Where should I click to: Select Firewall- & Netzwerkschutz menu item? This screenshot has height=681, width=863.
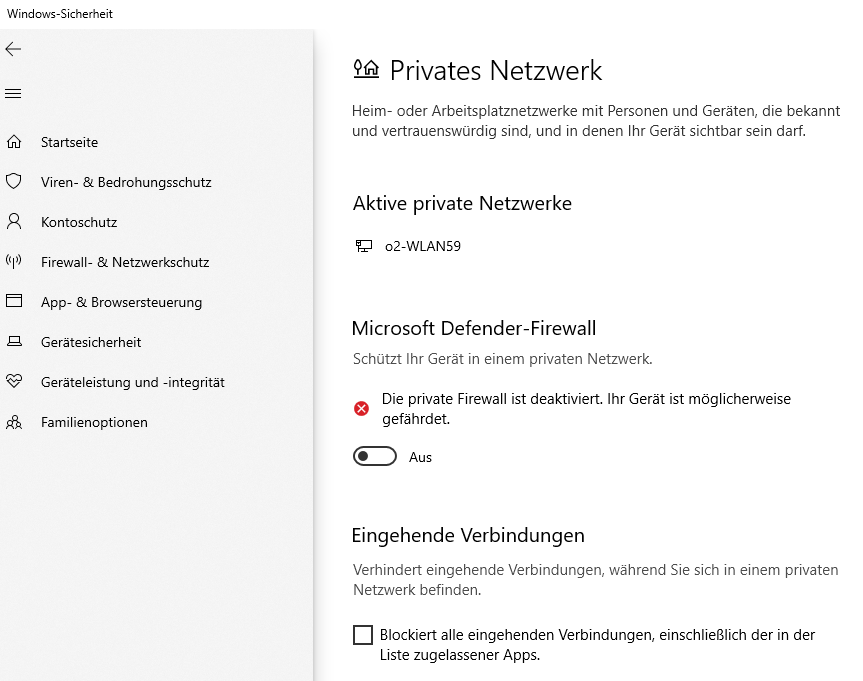(x=125, y=262)
